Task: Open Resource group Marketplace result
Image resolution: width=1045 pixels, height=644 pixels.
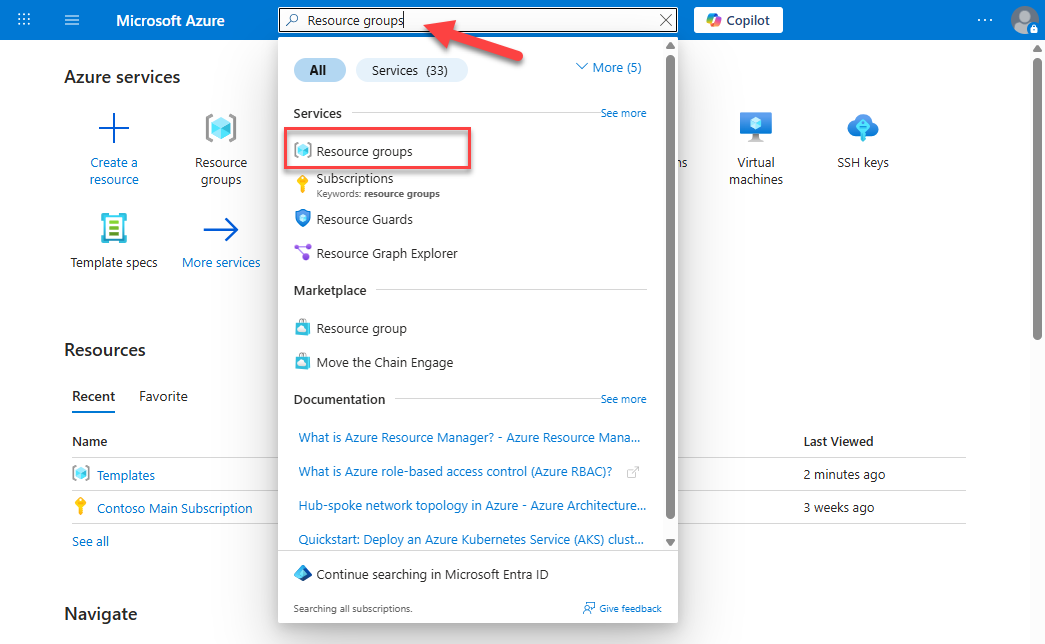Action: click(x=361, y=329)
